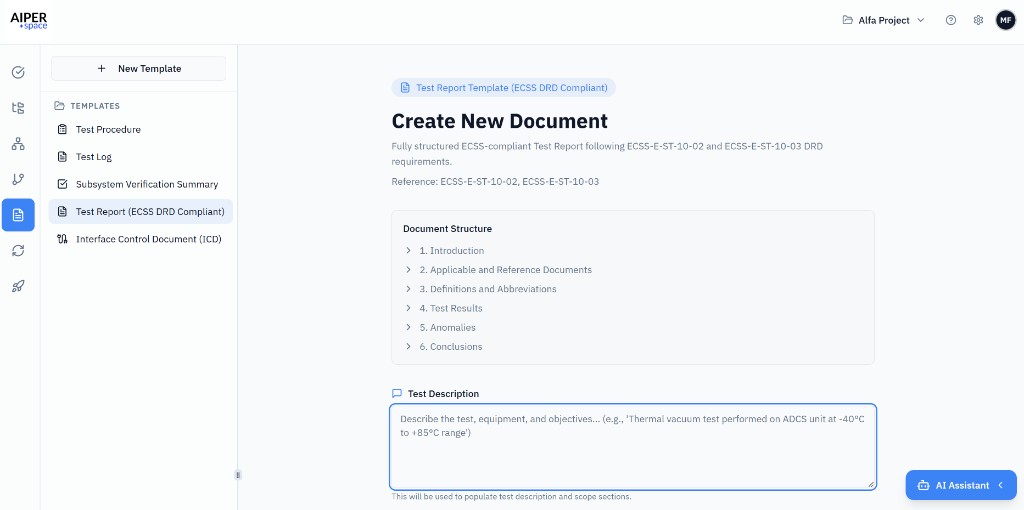
Task: Click the AIPER space logo
Action: click(x=29, y=20)
